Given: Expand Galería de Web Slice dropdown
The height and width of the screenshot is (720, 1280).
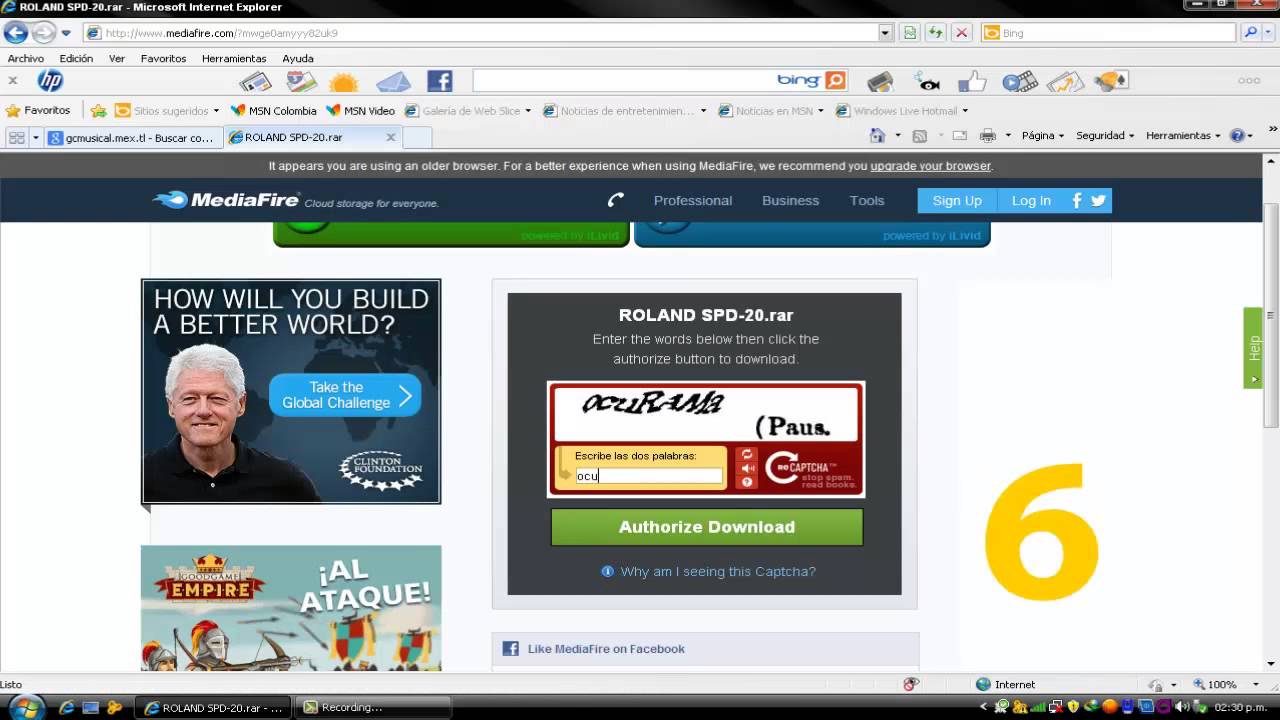Looking at the screenshot, I should [528, 111].
